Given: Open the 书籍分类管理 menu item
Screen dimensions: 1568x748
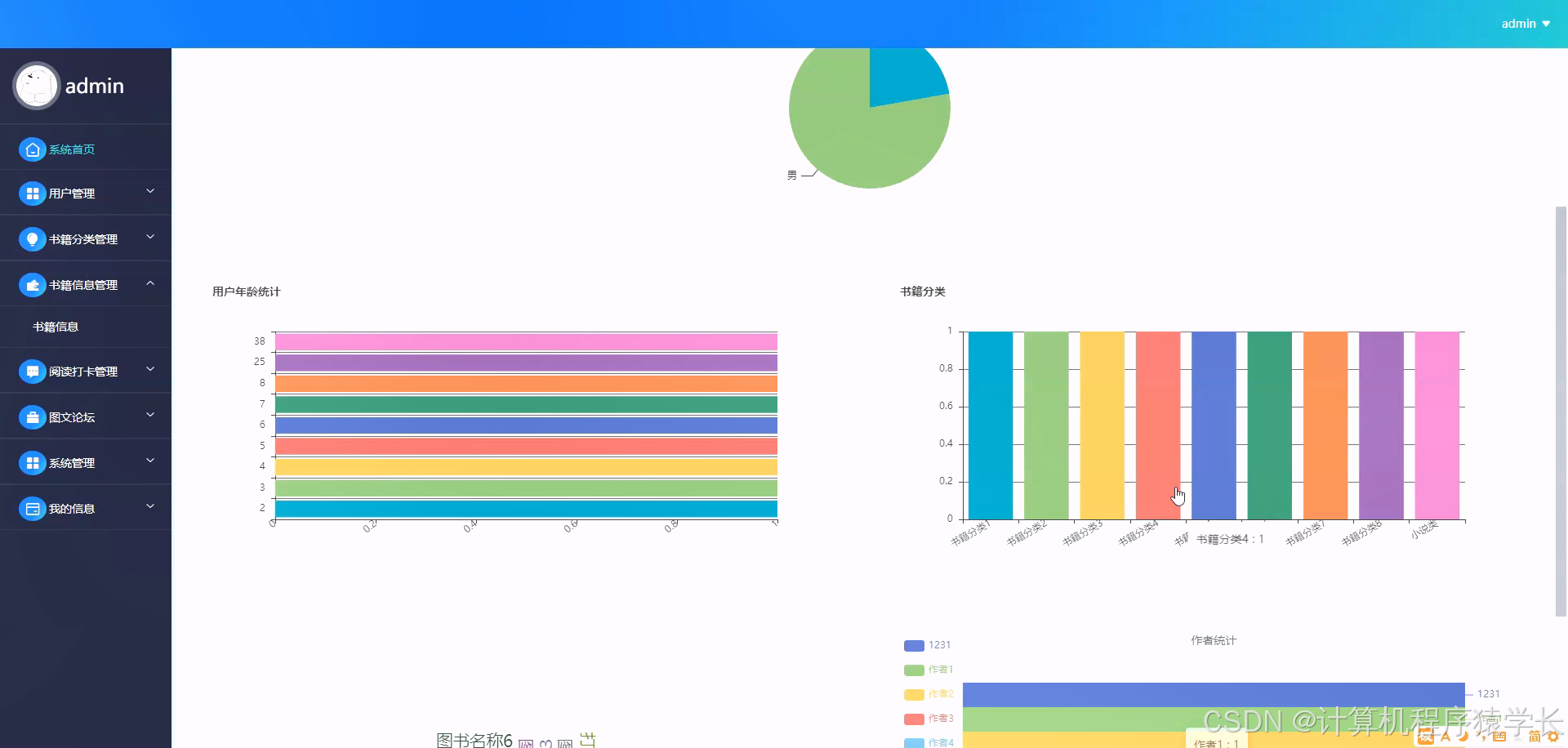Looking at the screenshot, I should (x=86, y=239).
